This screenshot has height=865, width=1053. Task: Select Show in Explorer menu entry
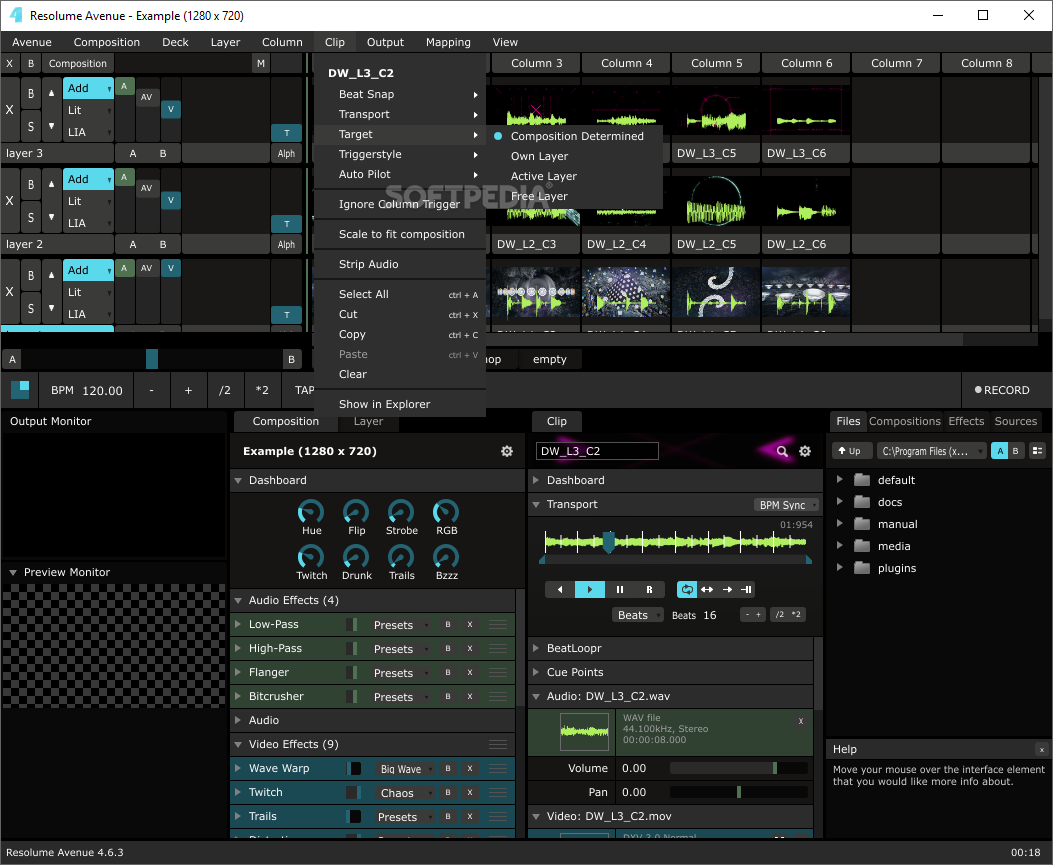[400, 404]
